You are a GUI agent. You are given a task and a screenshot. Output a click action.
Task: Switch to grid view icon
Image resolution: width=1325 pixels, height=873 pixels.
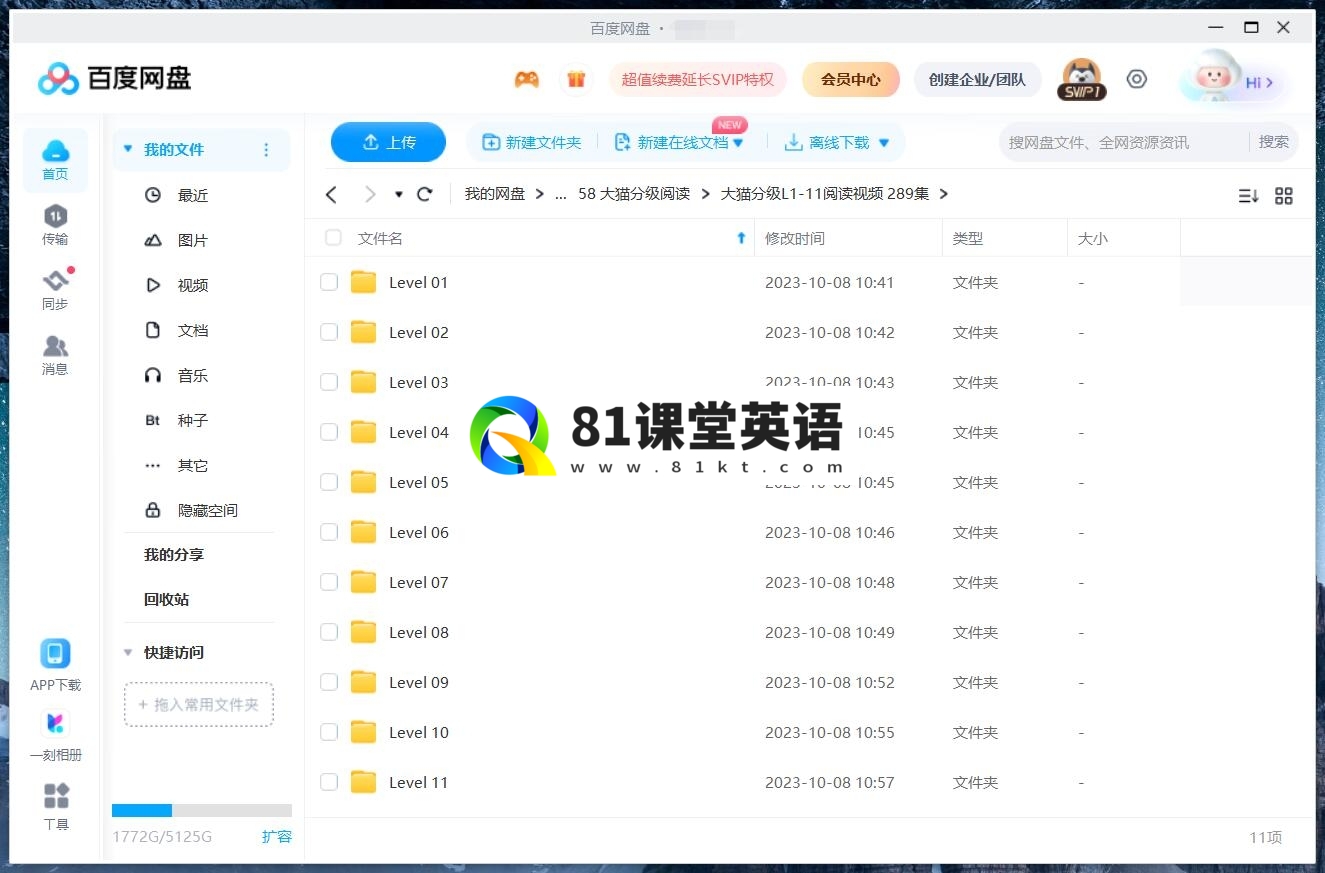(1284, 196)
